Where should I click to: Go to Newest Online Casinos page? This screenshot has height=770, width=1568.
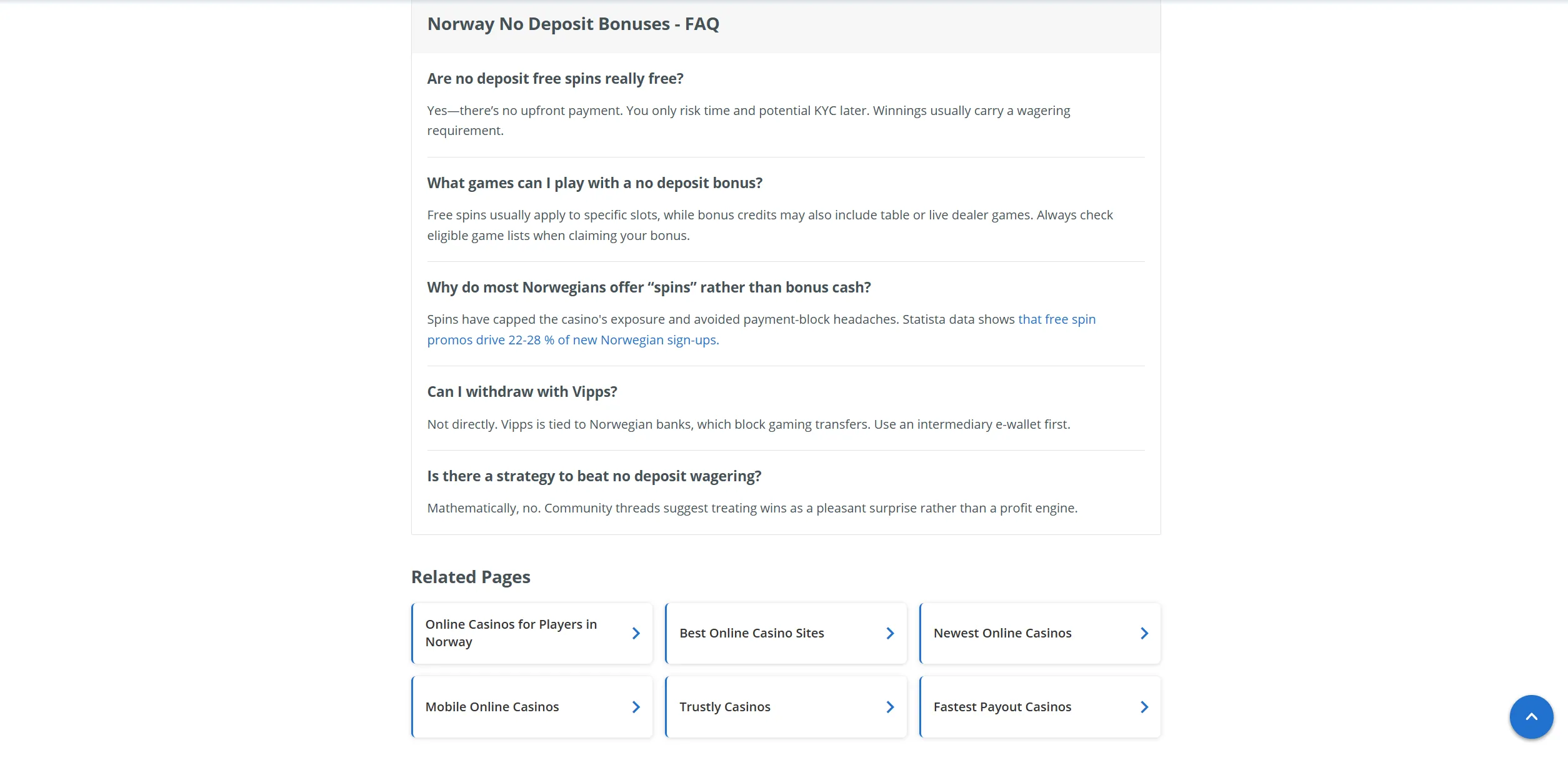[x=1040, y=633]
